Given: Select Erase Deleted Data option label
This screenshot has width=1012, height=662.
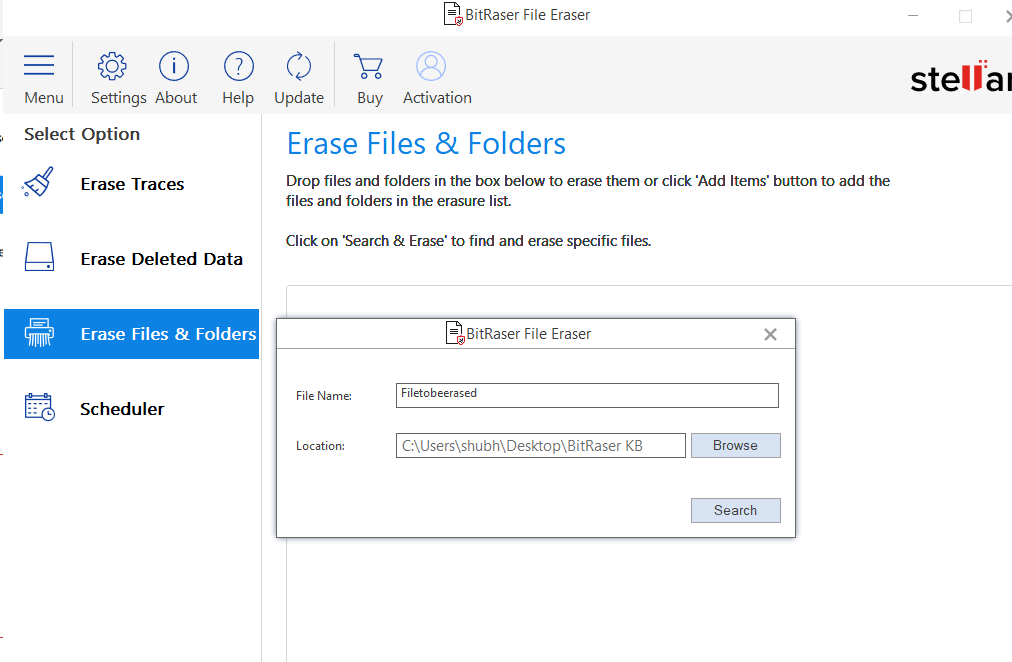Looking at the screenshot, I should coord(161,259).
